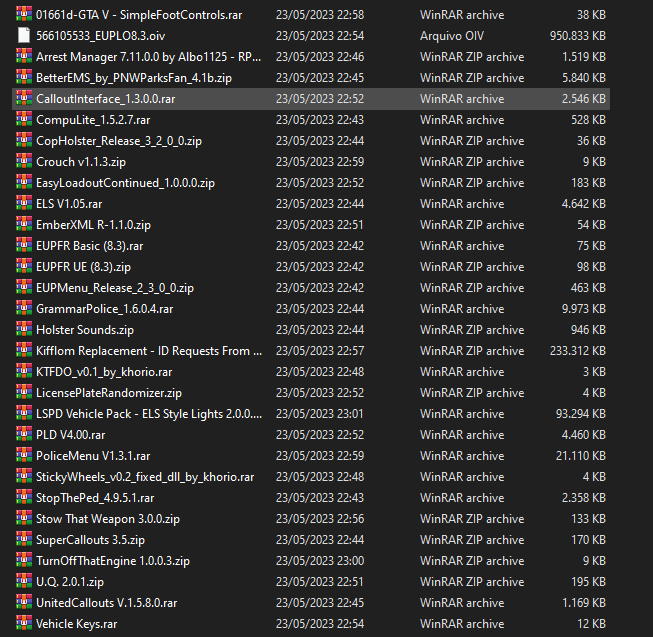Viewport: 653px width, 637px height.
Task: Click the icon of EUPMenu_Release_2_3_0_0.zip
Action: tap(24, 287)
